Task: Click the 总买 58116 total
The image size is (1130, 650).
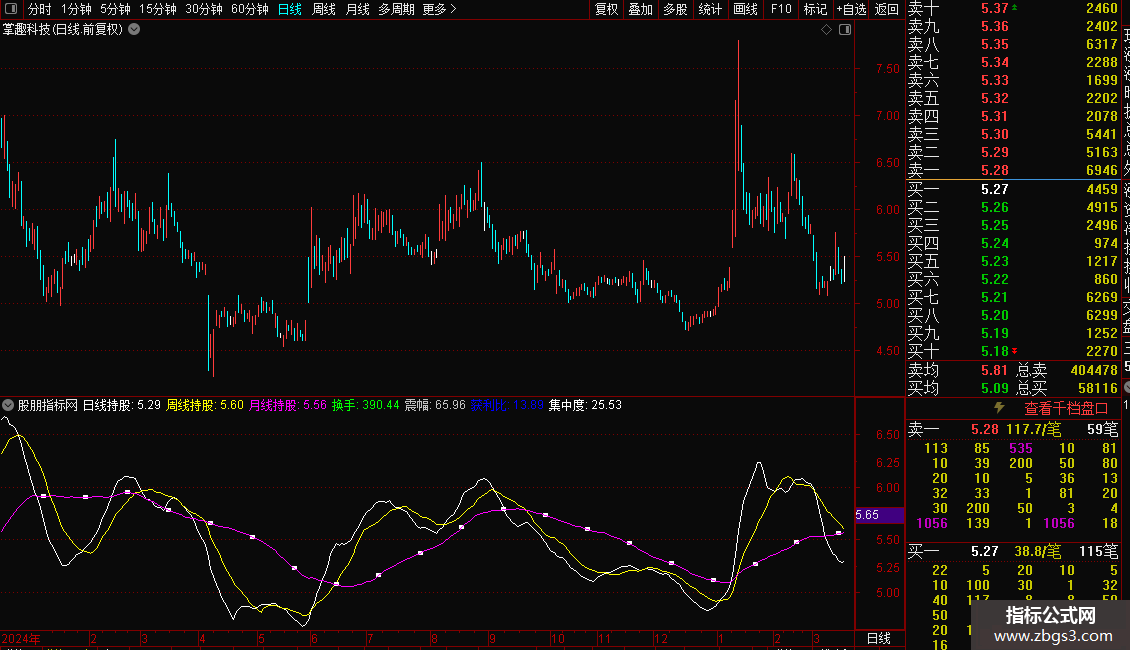Action: (1098, 388)
